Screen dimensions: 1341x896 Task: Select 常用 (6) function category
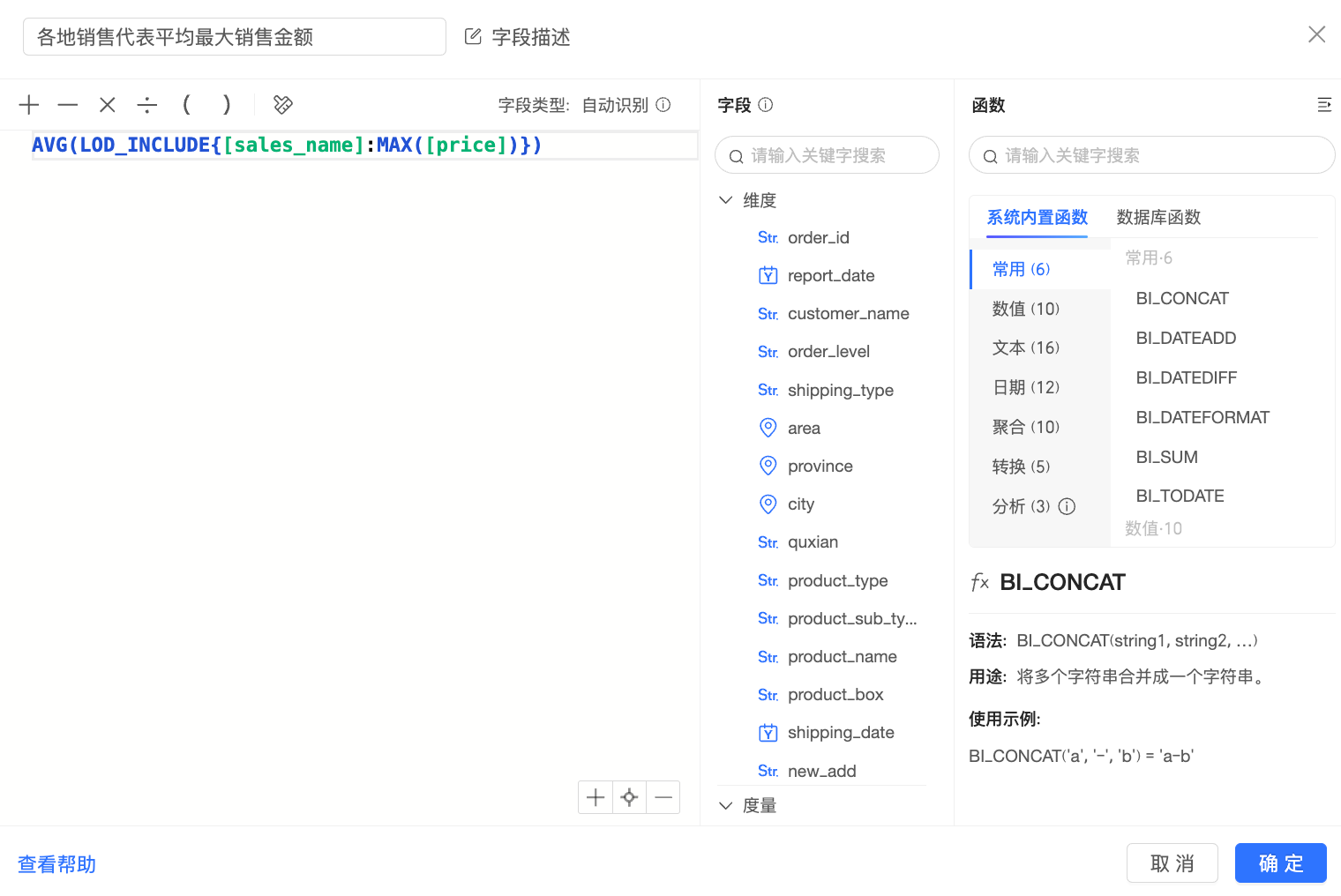(x=1040, y=269)
